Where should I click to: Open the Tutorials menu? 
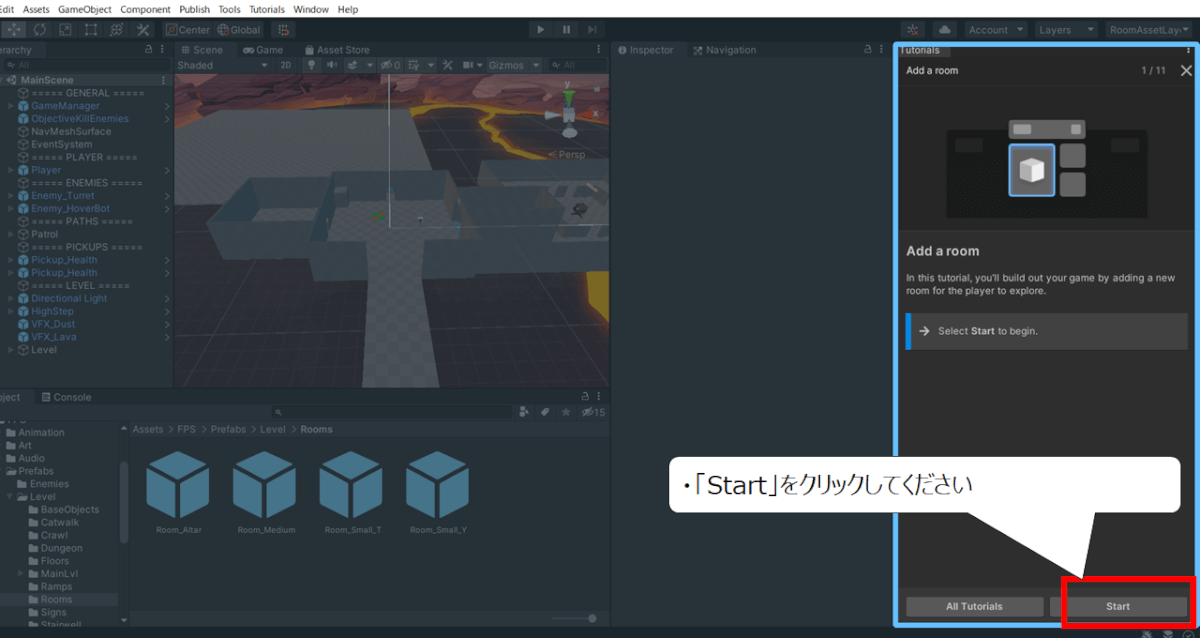pos(266,9)
